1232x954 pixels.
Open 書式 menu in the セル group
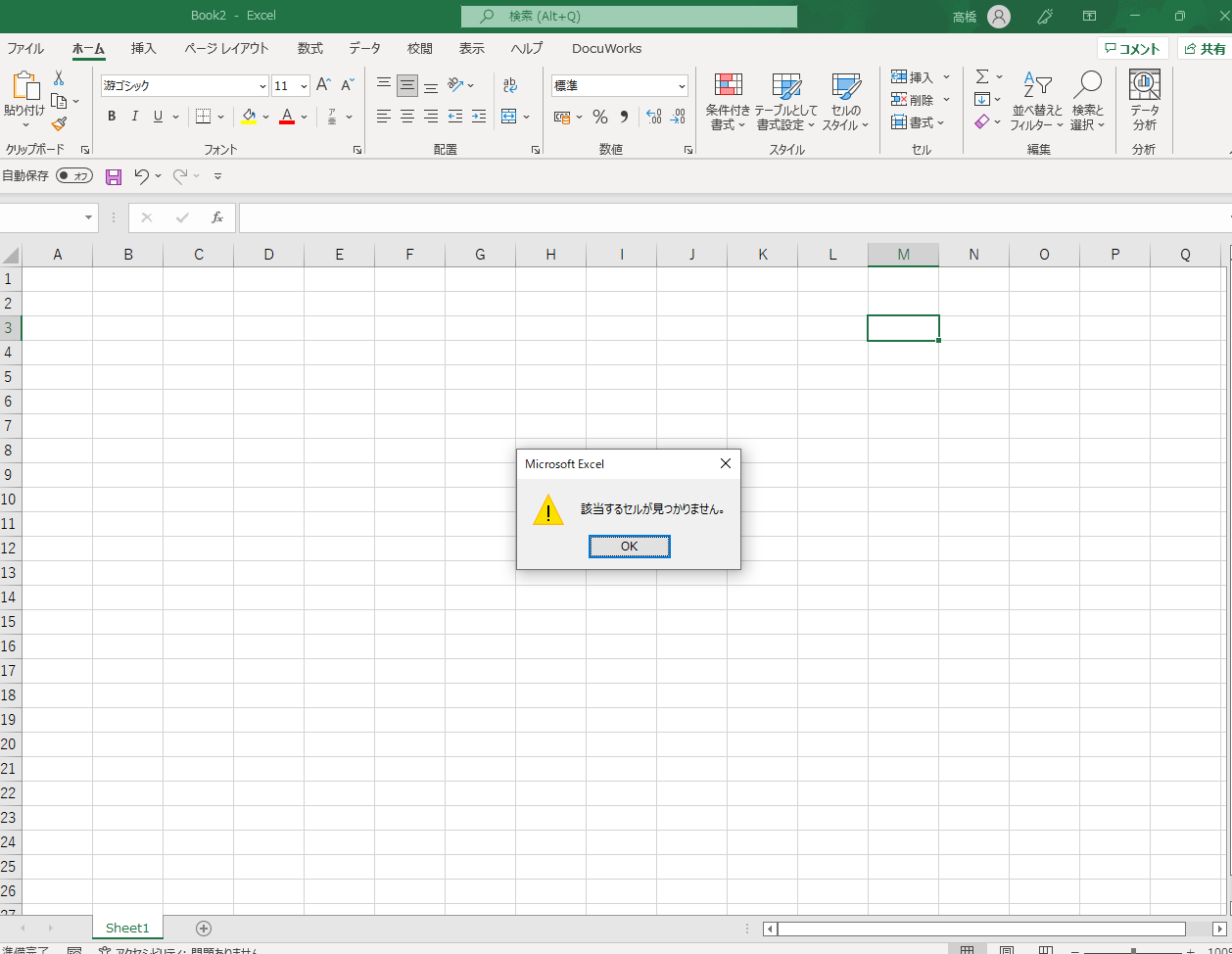[x=917, y=122]
